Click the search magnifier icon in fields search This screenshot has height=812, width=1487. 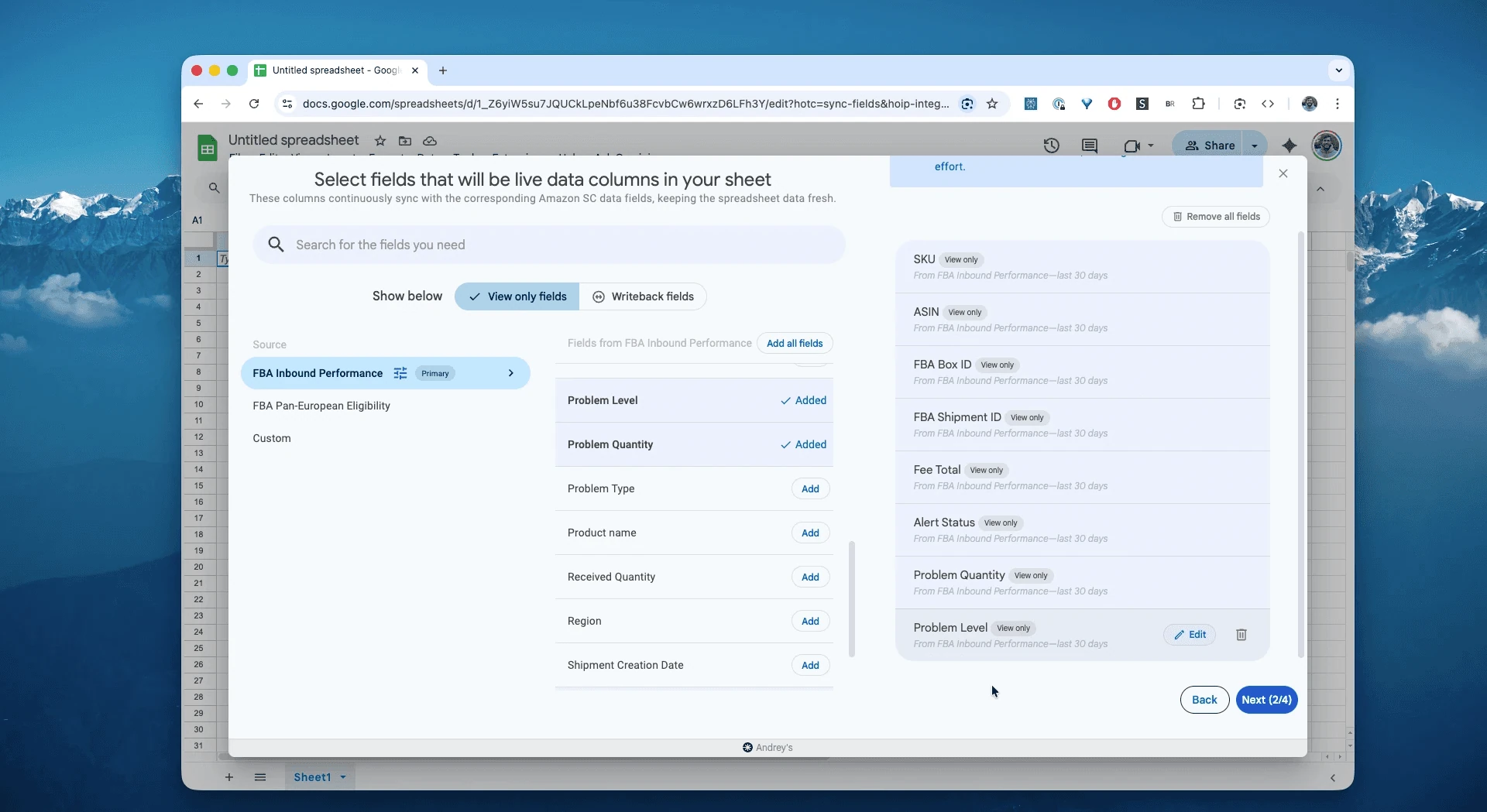tap(276, 245)
